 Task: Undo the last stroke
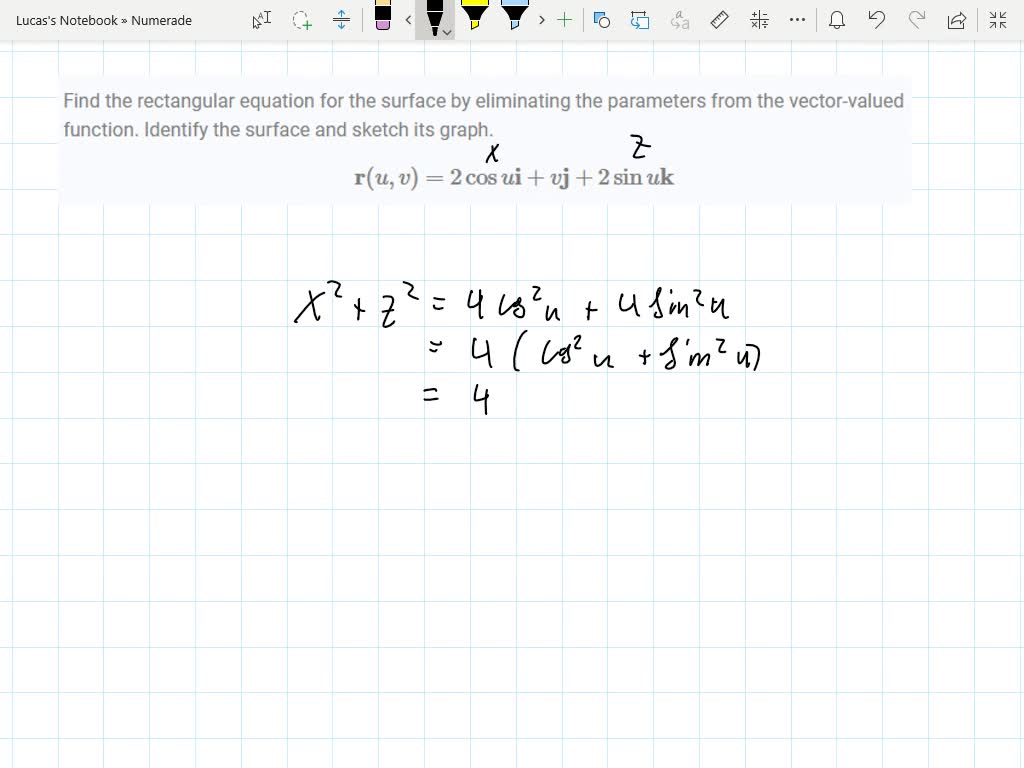click(877, 19)
